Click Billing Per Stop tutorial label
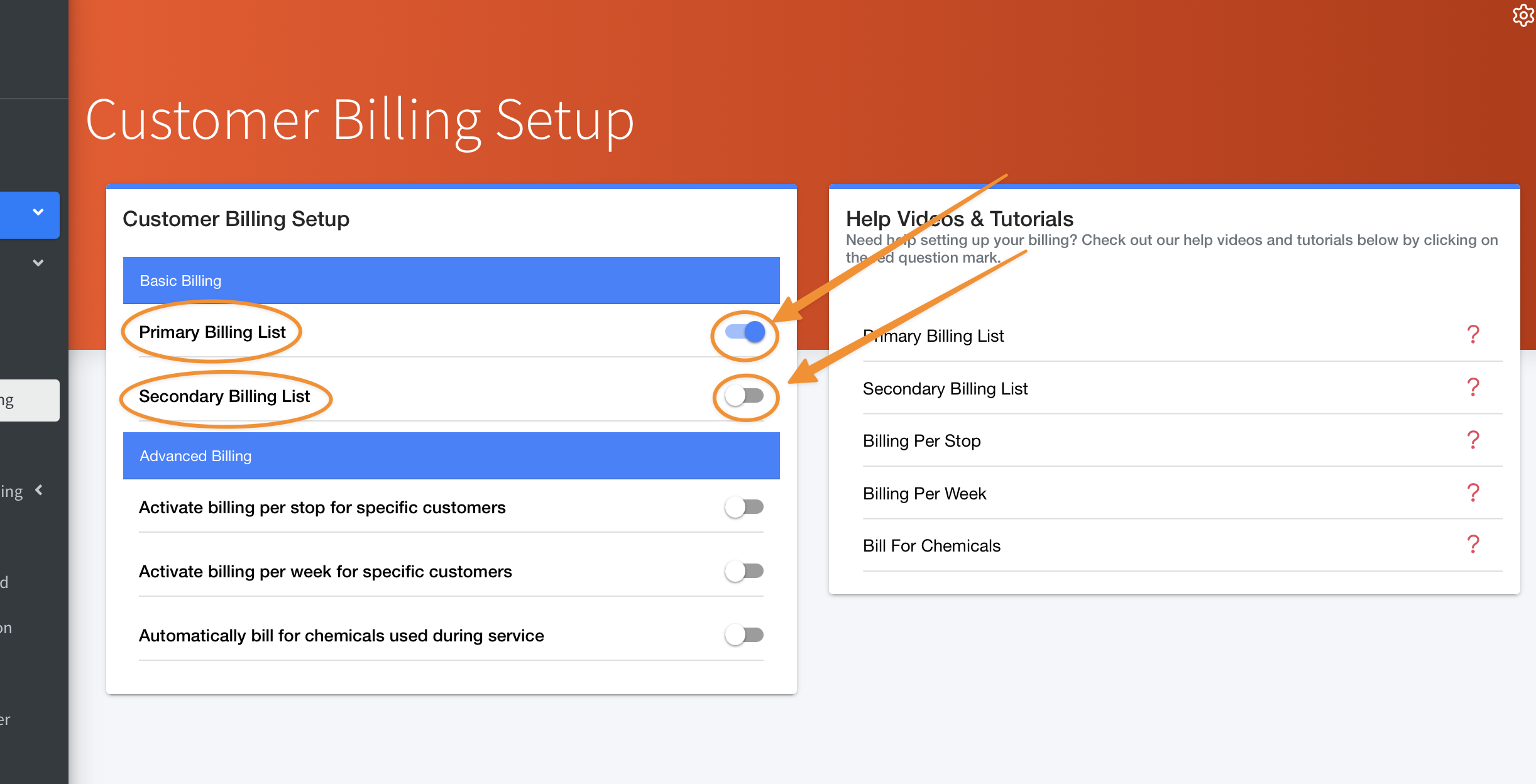This screenshot has width=1536, height=784. [921, 441]
